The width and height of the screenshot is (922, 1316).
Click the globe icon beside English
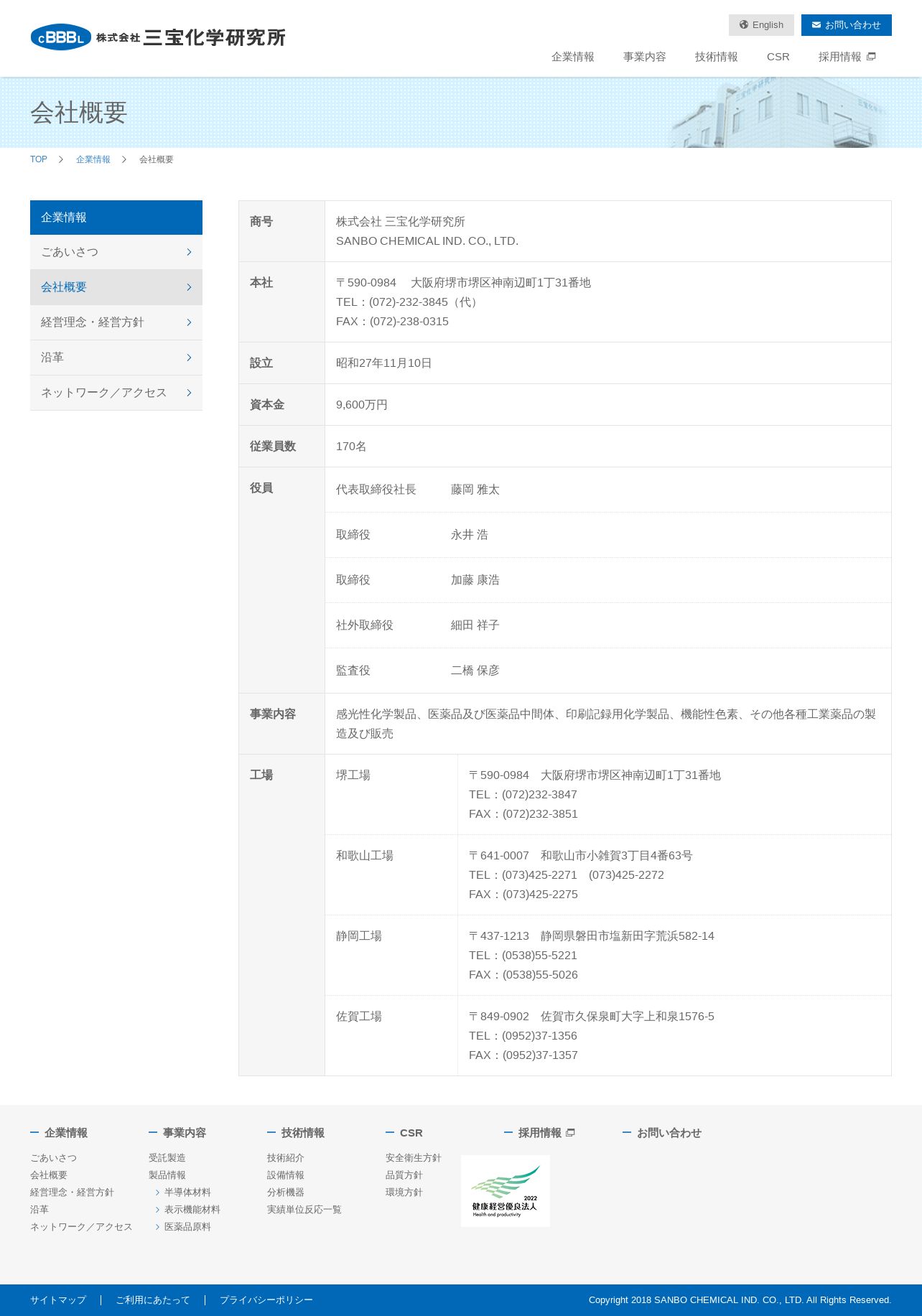(744, 24)
